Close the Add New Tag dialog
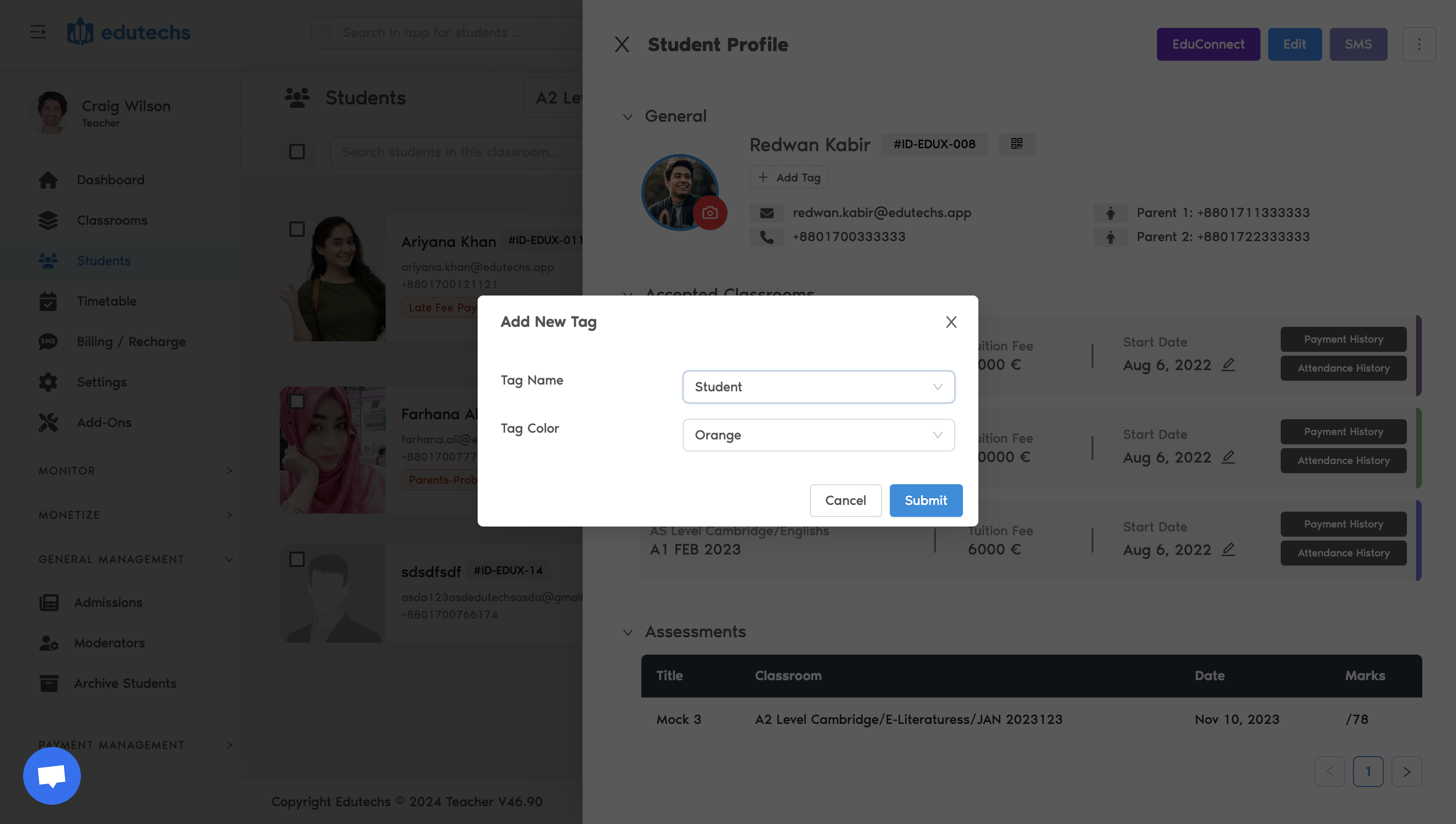Screen dimensions: 1456x824 pyautogui.click(x=950, y=322)
